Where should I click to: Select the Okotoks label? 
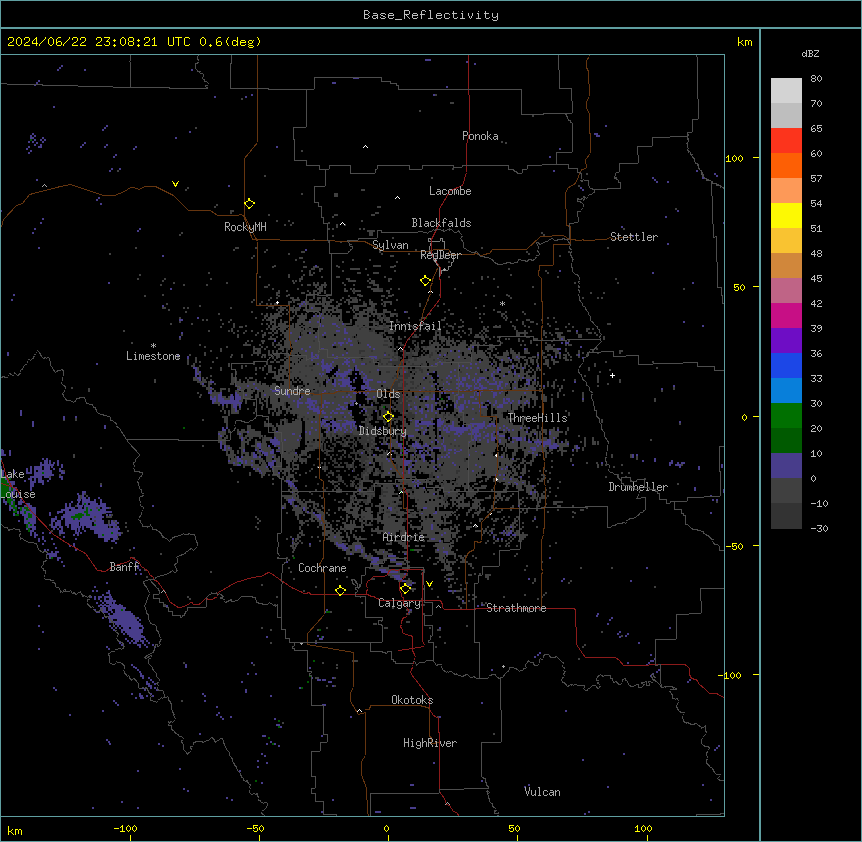point(412,700)
